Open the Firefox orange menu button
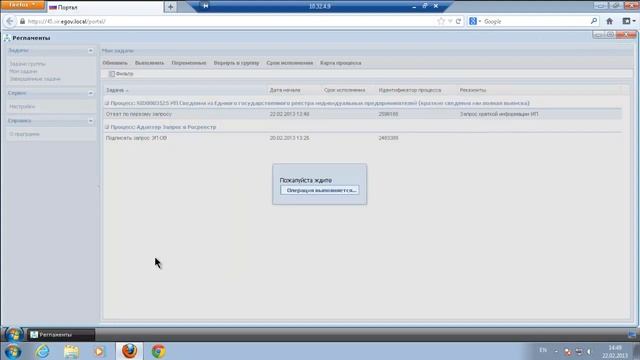Viewport: 640px width, 360px height. point(22,5)
